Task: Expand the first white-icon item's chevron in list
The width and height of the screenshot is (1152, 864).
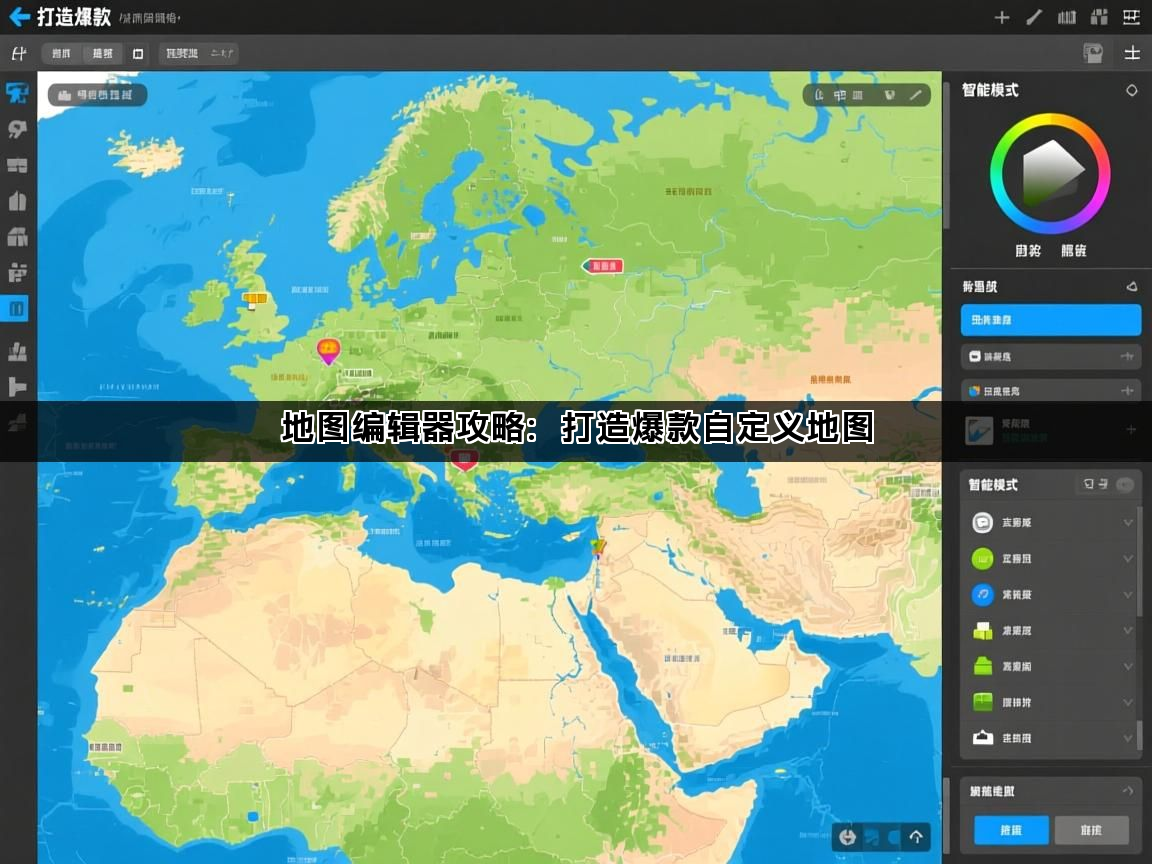Action: click(1128, 522)
